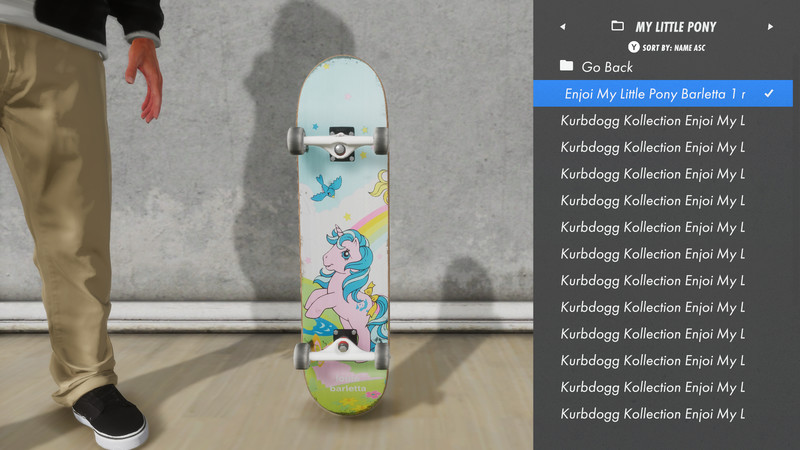Click the left arrow for previous gear category
Viewport: 800px width, 450px height.
[563, 27]
